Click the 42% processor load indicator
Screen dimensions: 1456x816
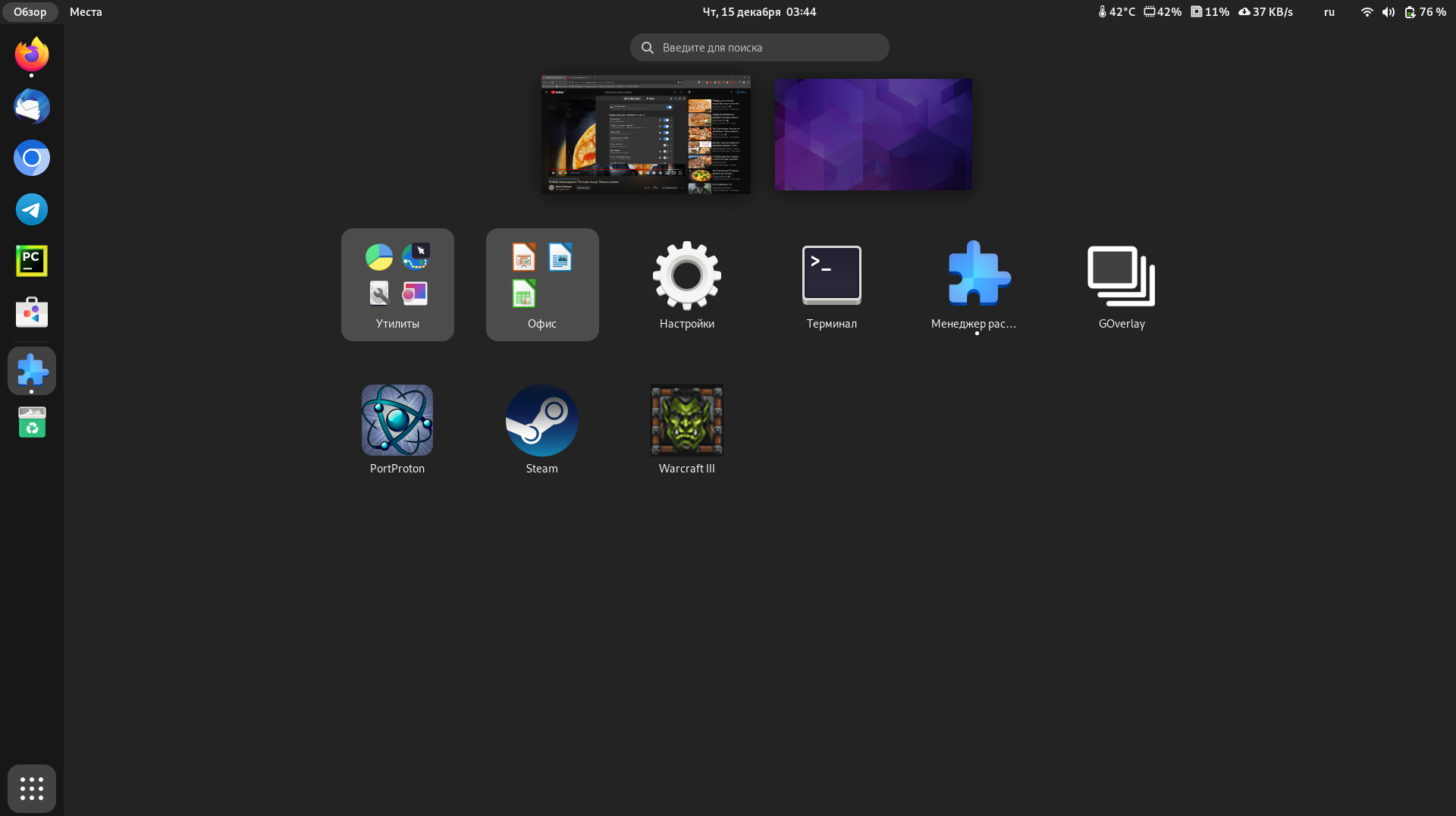(x=1163, y=12)
